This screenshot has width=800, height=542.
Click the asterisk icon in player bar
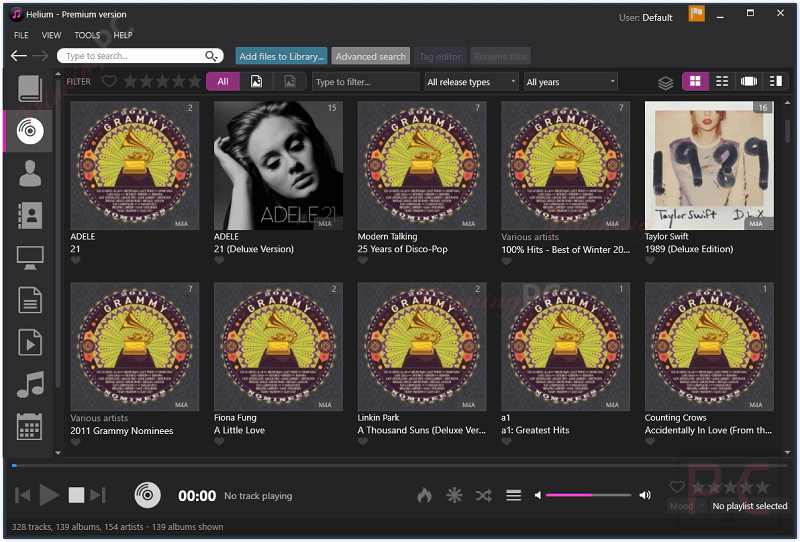tap(454, 495)
